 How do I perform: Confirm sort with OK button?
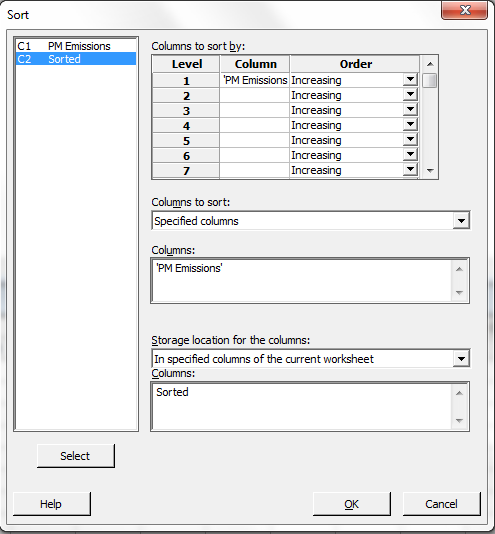tap(352, 504)
